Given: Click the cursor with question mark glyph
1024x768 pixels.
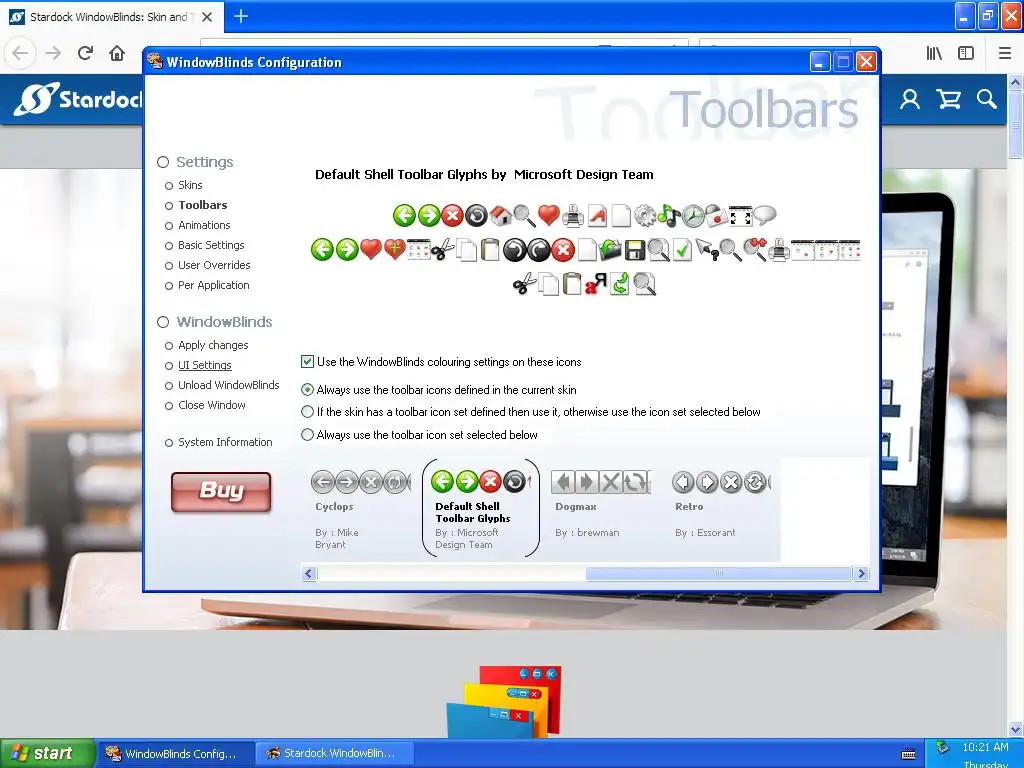Looking at the screenshot, I should pyautogui.click(x=707, y=250).
